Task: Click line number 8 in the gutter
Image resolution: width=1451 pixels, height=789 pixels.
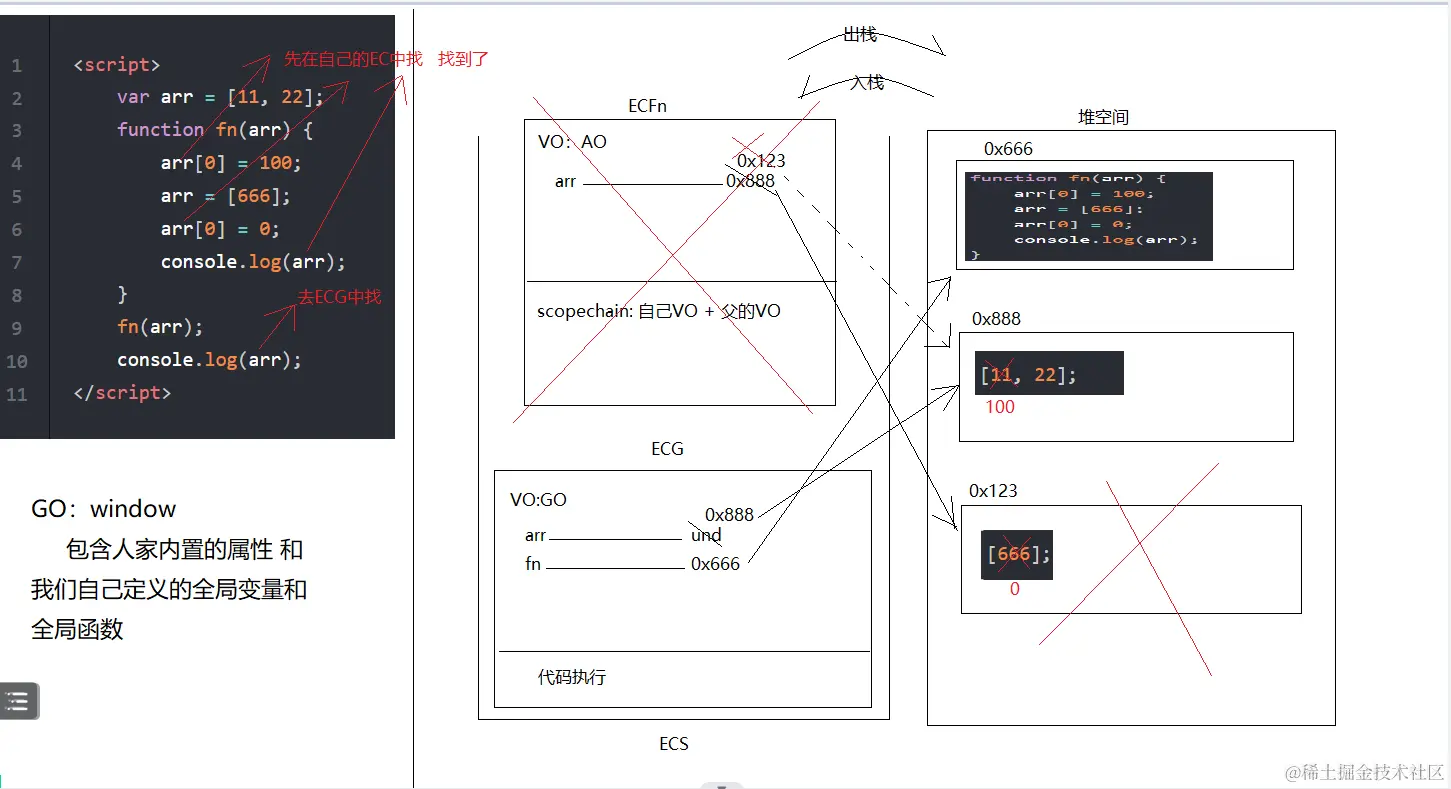Action: [x=17, y=296]
